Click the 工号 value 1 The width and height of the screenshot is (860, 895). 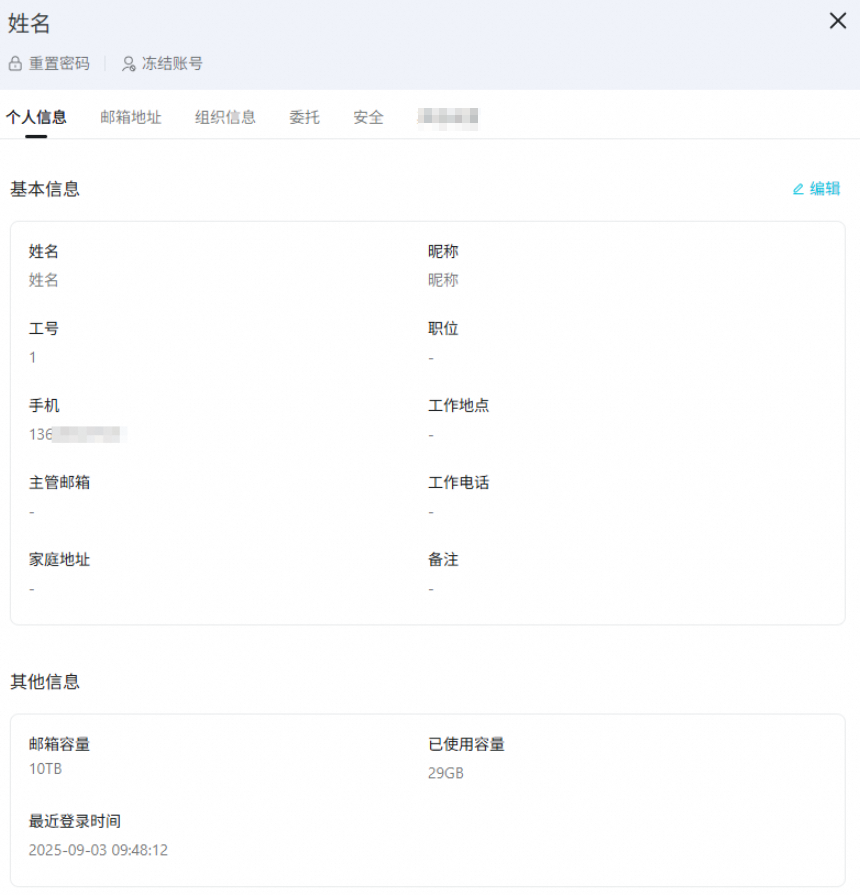point(33,357)
